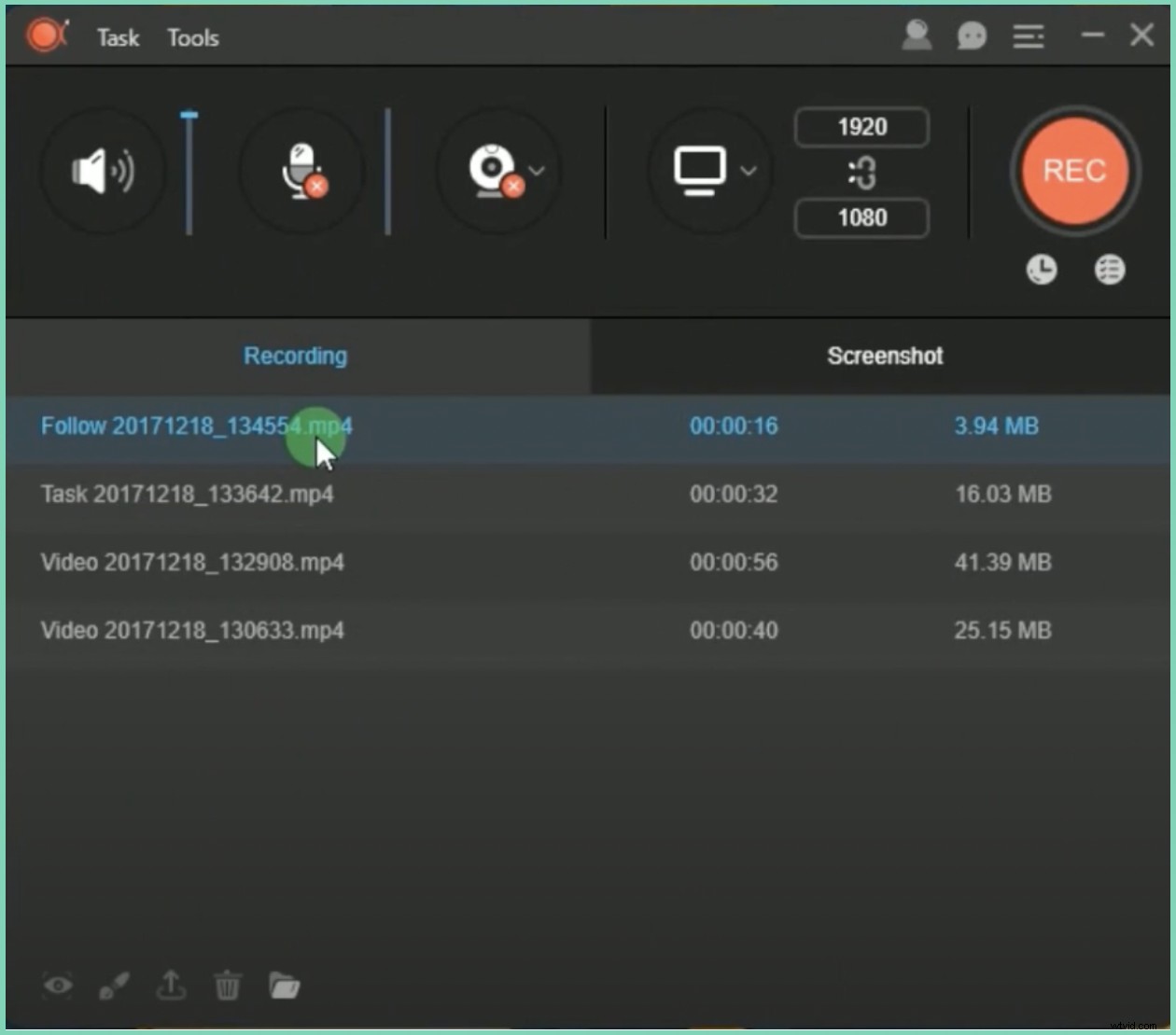Expand the display capture dropdown
Viewport: 1176px width, 1035px height.
[x=748, y=172]
